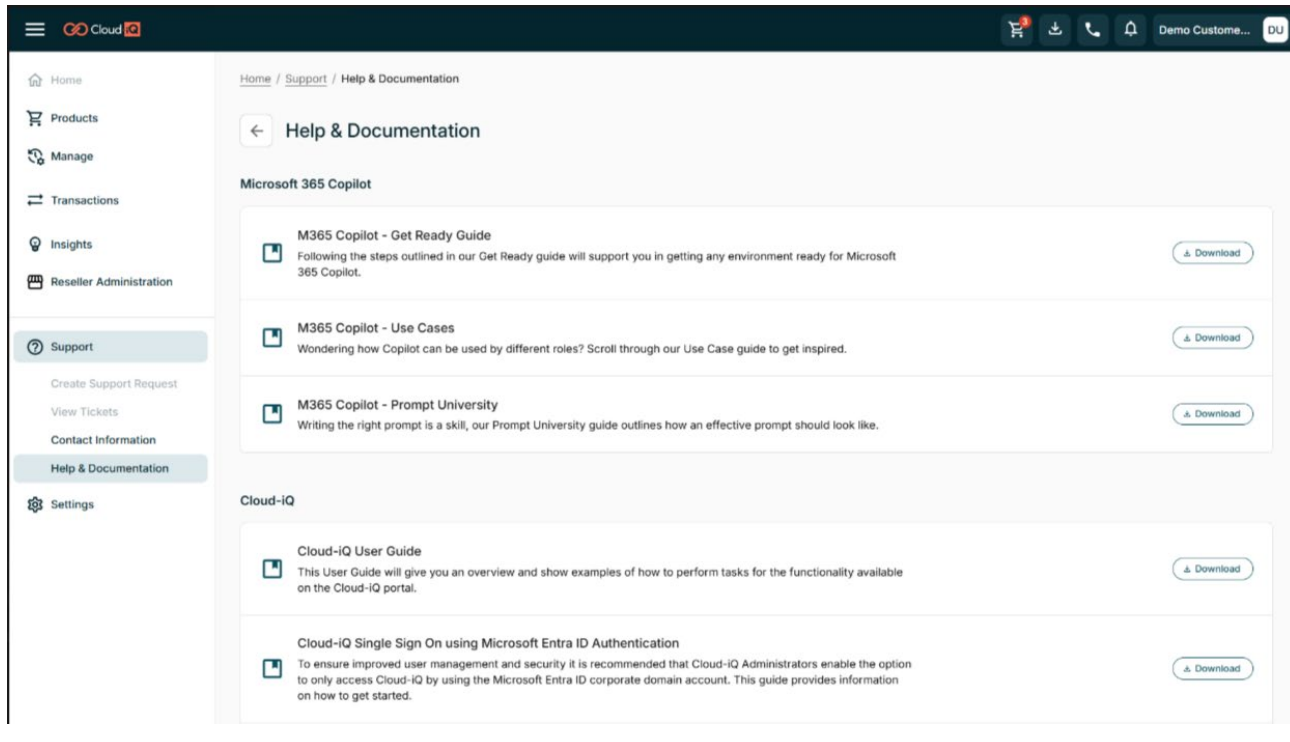Select Create Support Request
The width and height of the screenshot is (1290, 742).
point(114,384)
